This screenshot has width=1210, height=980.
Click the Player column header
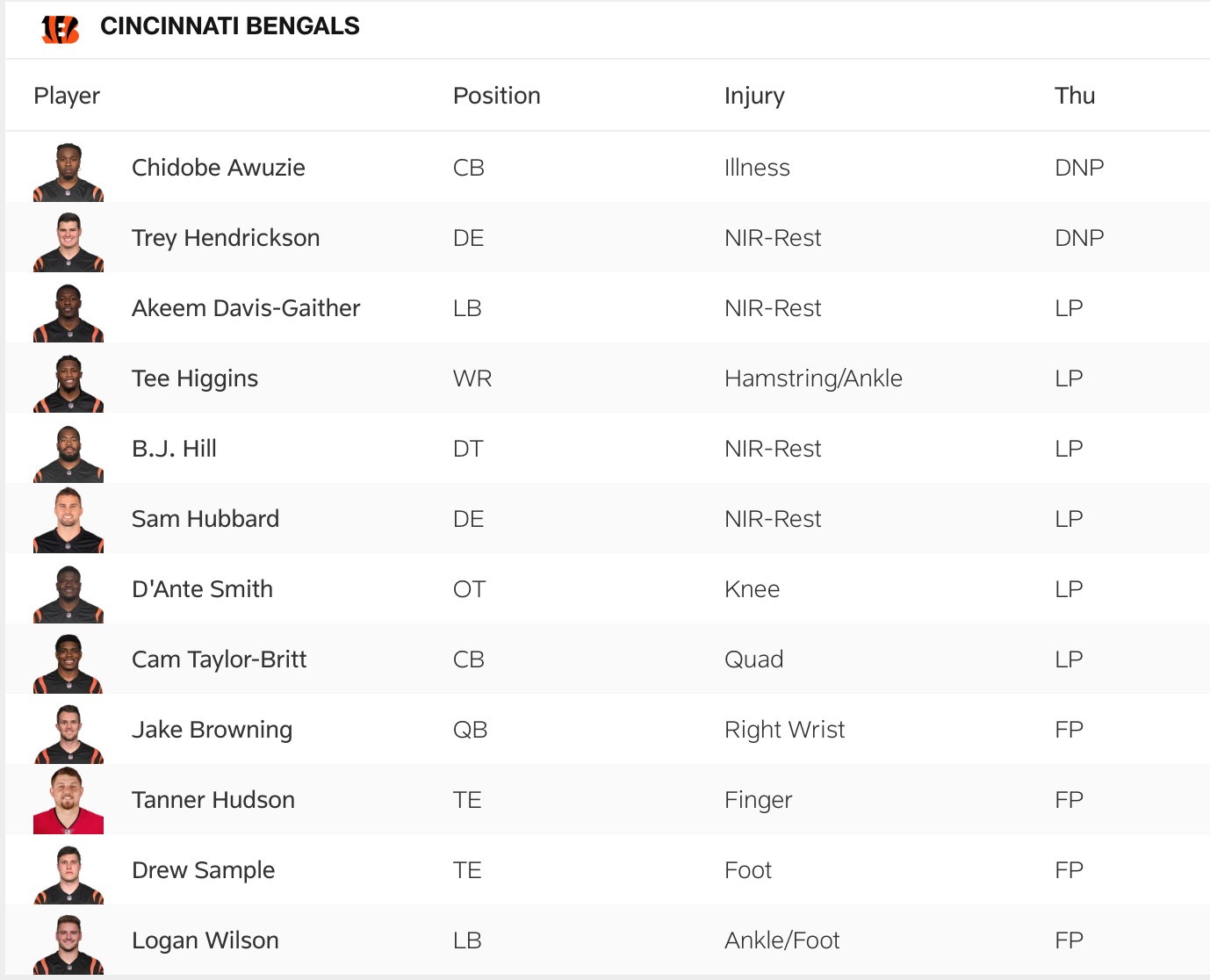[67, 96]
